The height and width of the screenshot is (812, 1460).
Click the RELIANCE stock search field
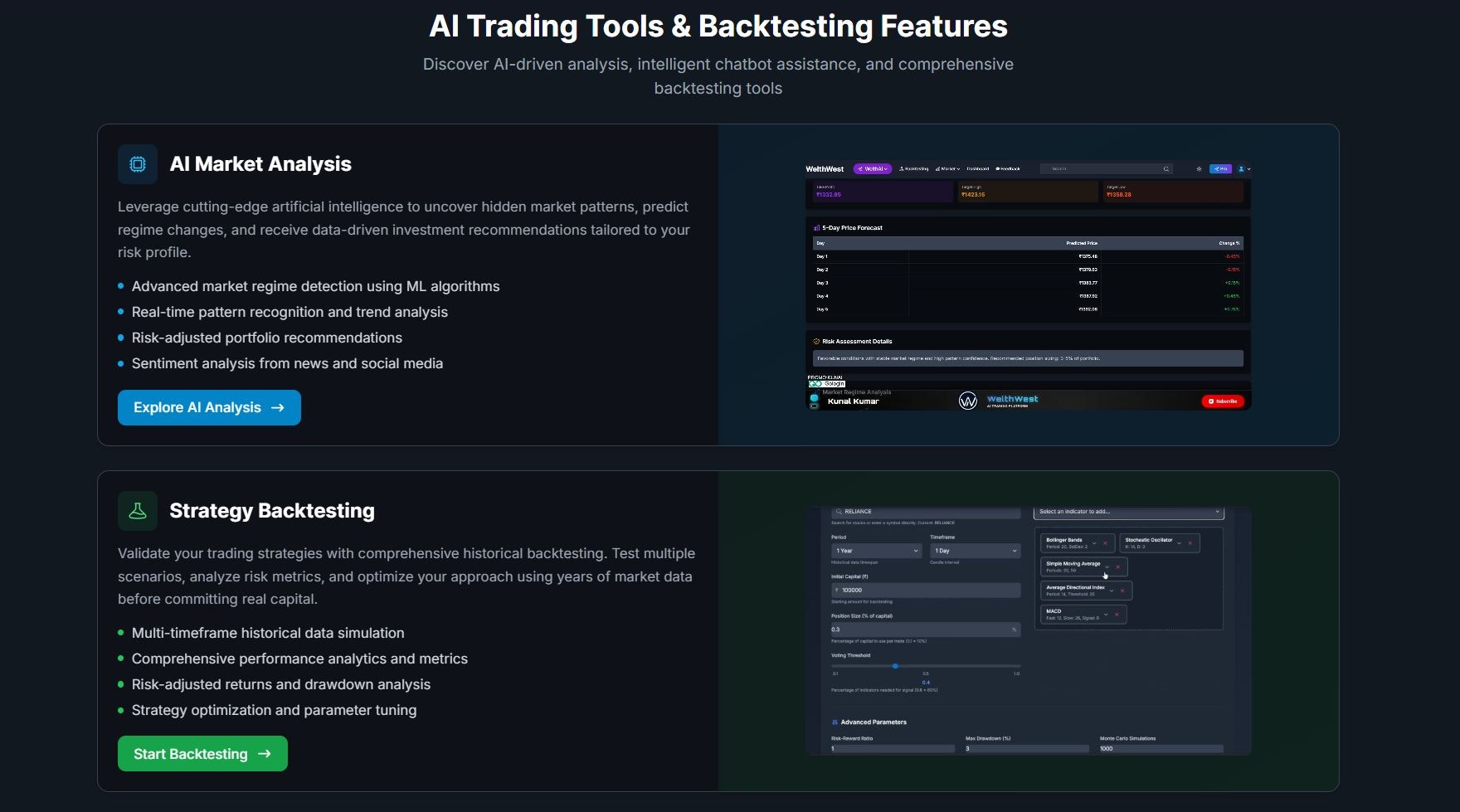(x=926, y=512)
